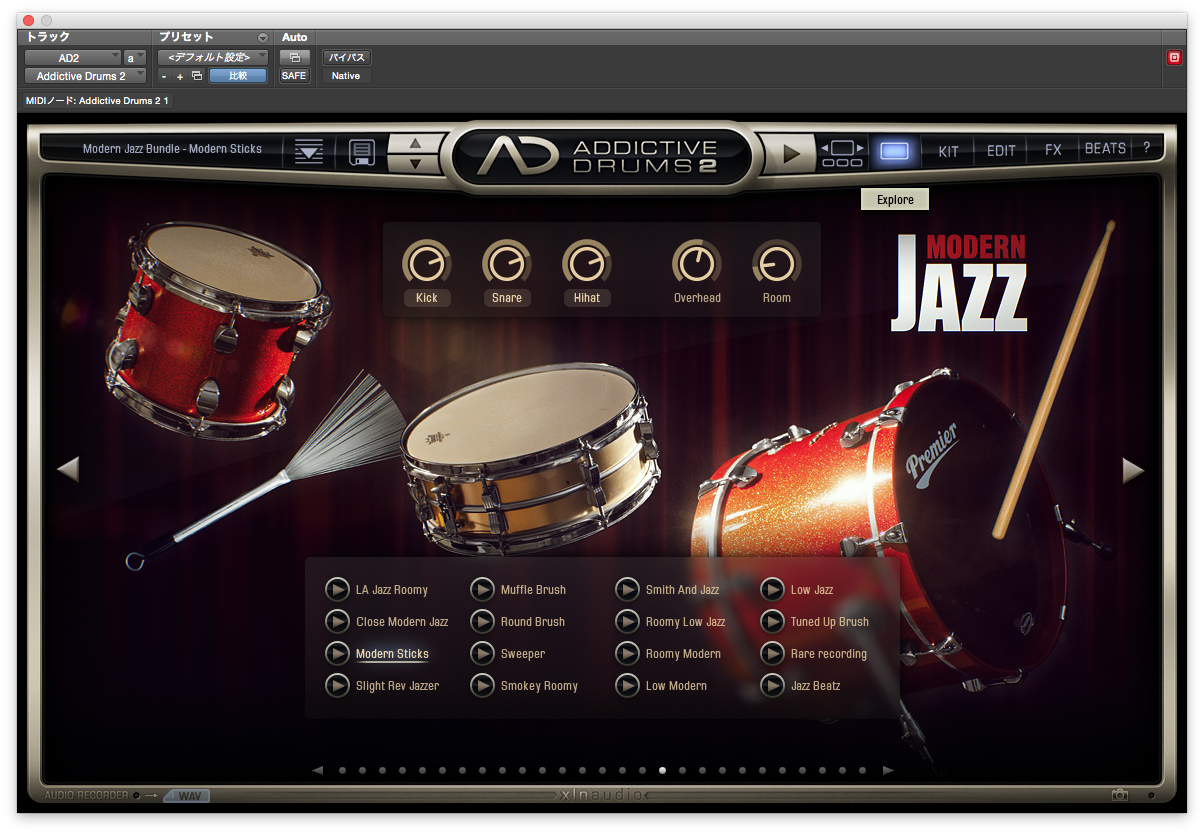1204x834 pixels.
Task: Open help with the question mark
Action: (x=1146, y=148)
